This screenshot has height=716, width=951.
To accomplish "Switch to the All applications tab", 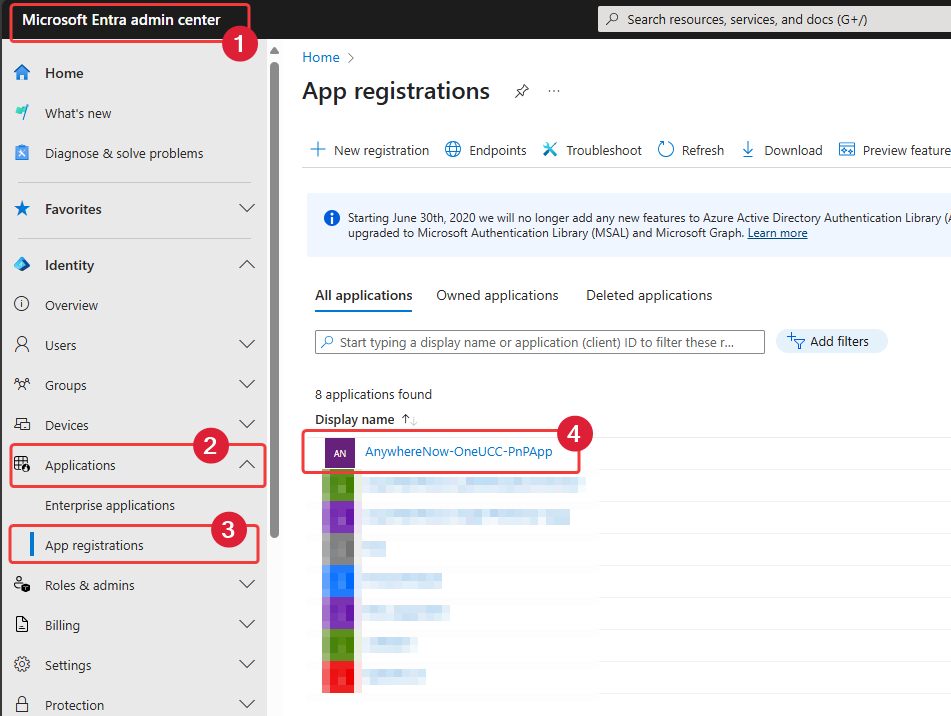I will 363,295.
